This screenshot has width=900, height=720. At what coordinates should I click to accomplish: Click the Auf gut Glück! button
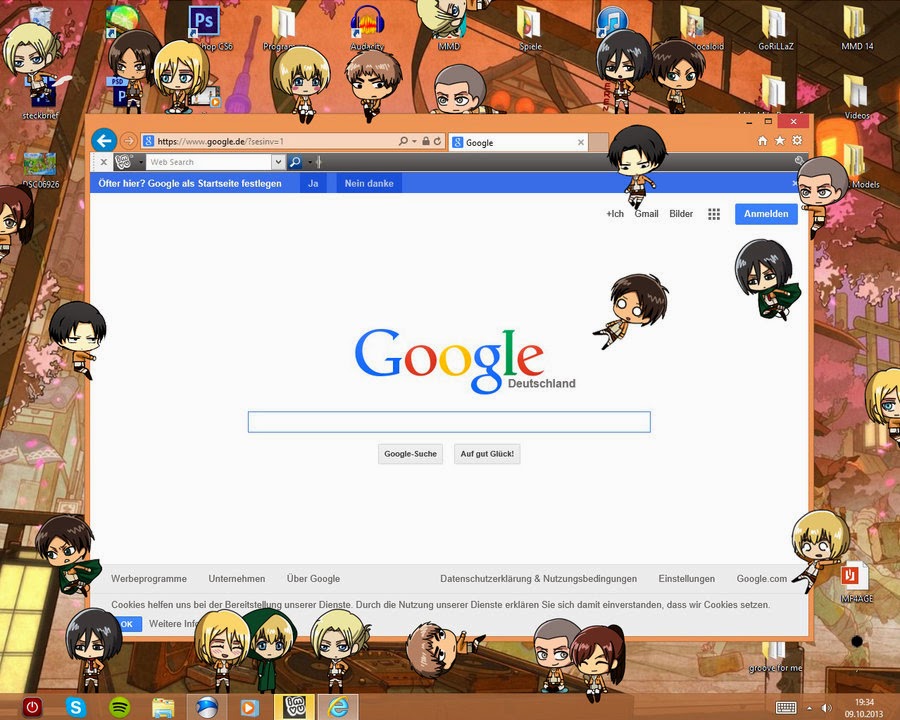tap(487, 454)
